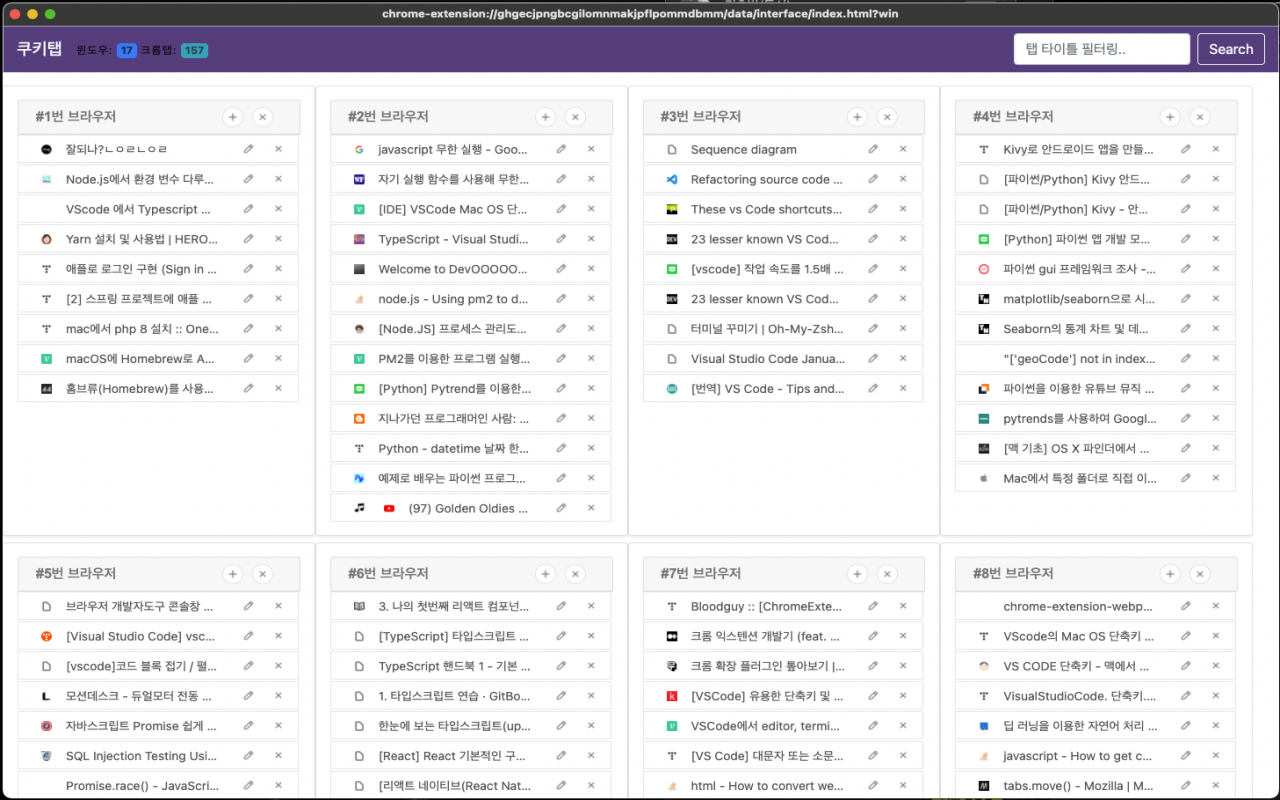1280x800 pixels.
Task: Click the plus icon on #6번 브라우저
Action: tap(545, 574)
